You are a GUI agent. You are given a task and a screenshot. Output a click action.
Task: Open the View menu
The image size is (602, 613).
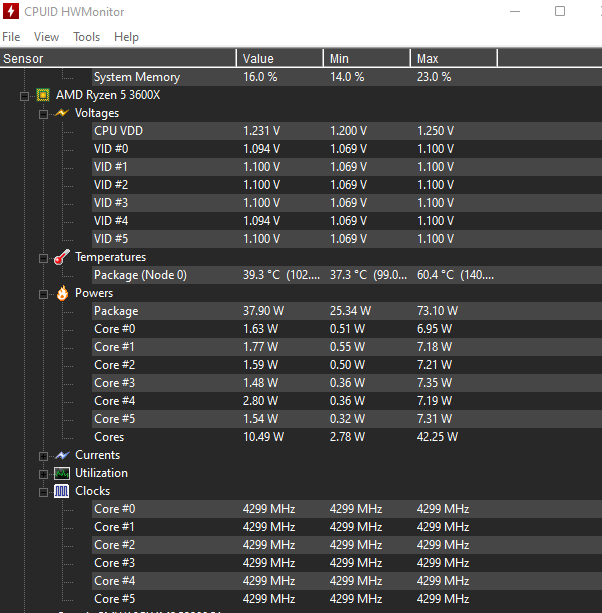(46, 37)
